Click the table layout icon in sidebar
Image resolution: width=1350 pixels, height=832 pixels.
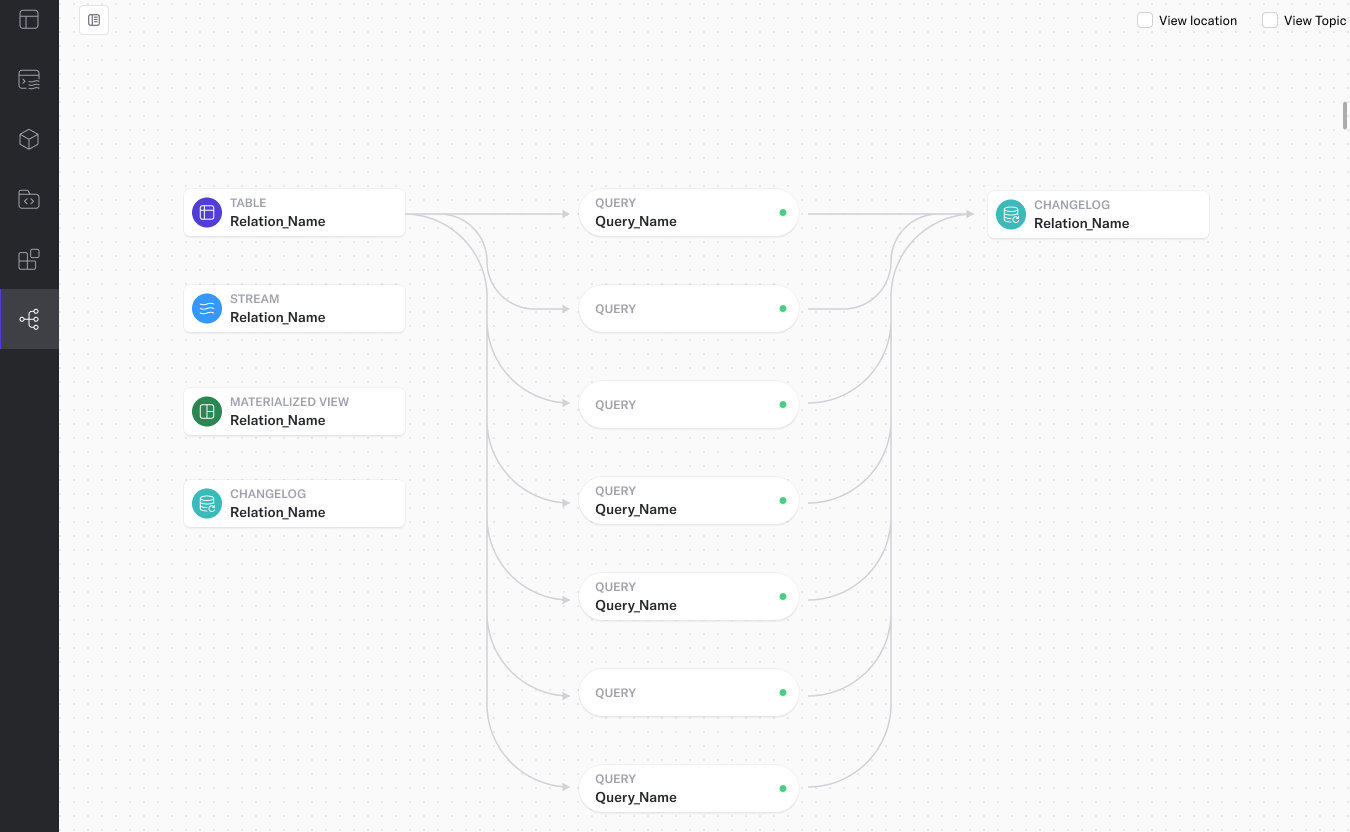tap(29, 19)
